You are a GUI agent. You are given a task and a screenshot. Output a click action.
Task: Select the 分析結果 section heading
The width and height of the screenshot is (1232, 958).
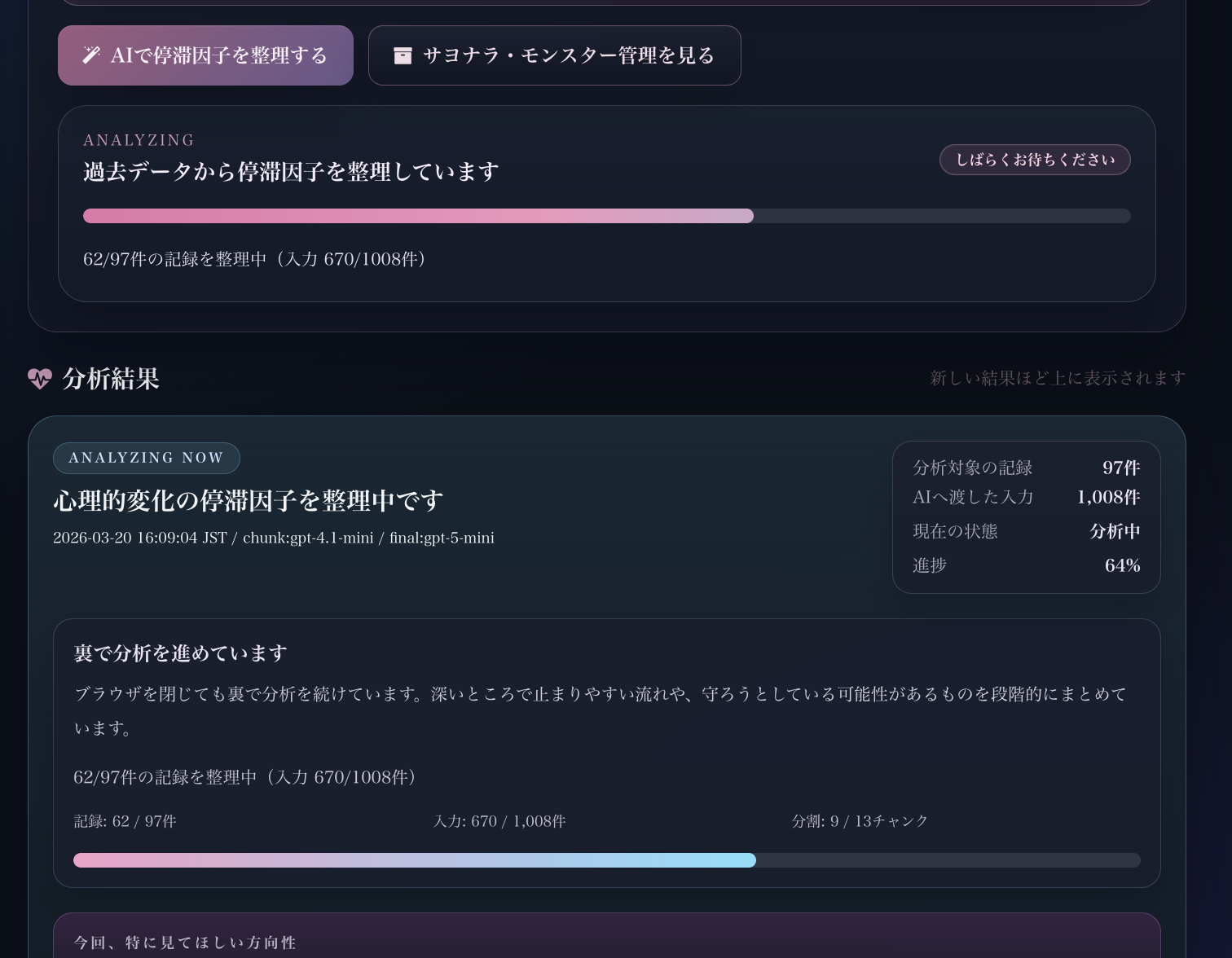point(111,378)
